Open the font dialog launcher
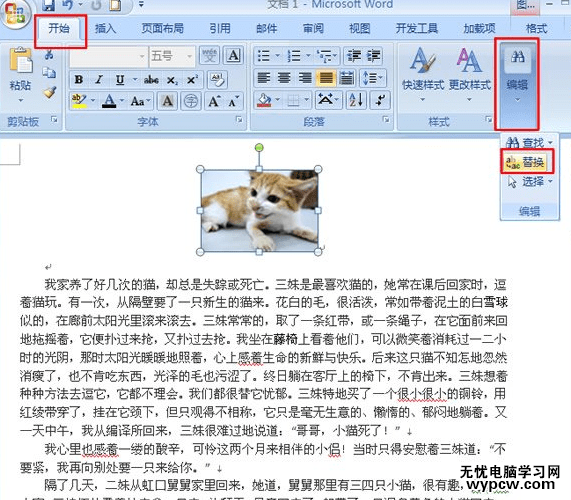The width and height of the screenshot is (571, 500). coord(239,119)
